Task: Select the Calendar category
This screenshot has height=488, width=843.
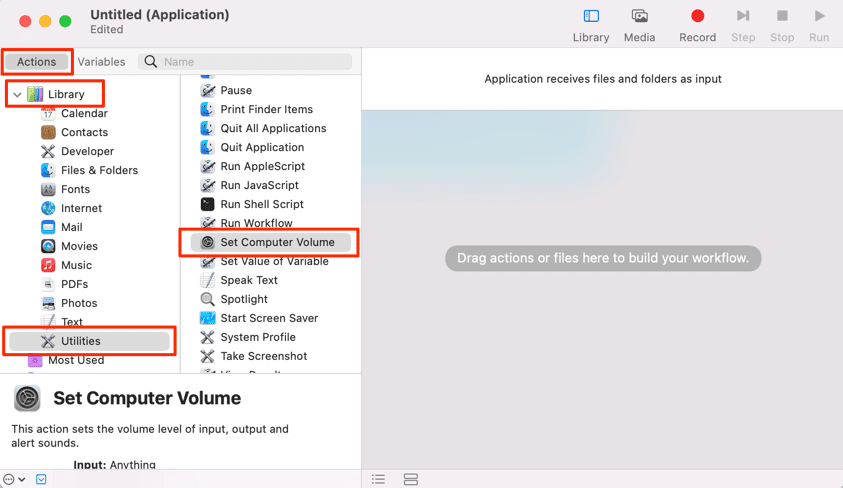Action: point(74,113)
